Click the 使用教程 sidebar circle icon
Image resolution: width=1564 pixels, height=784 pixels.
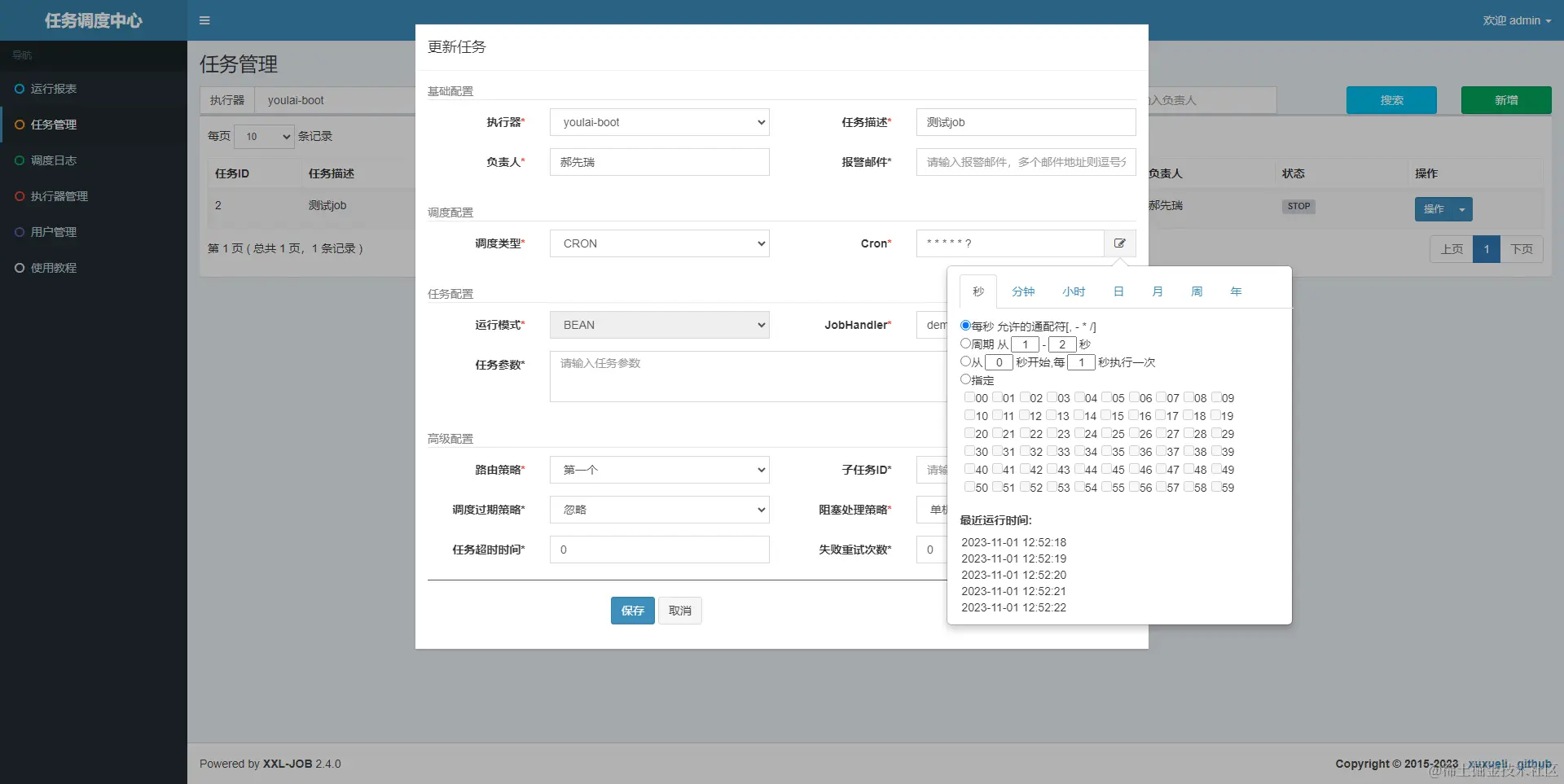20,268
